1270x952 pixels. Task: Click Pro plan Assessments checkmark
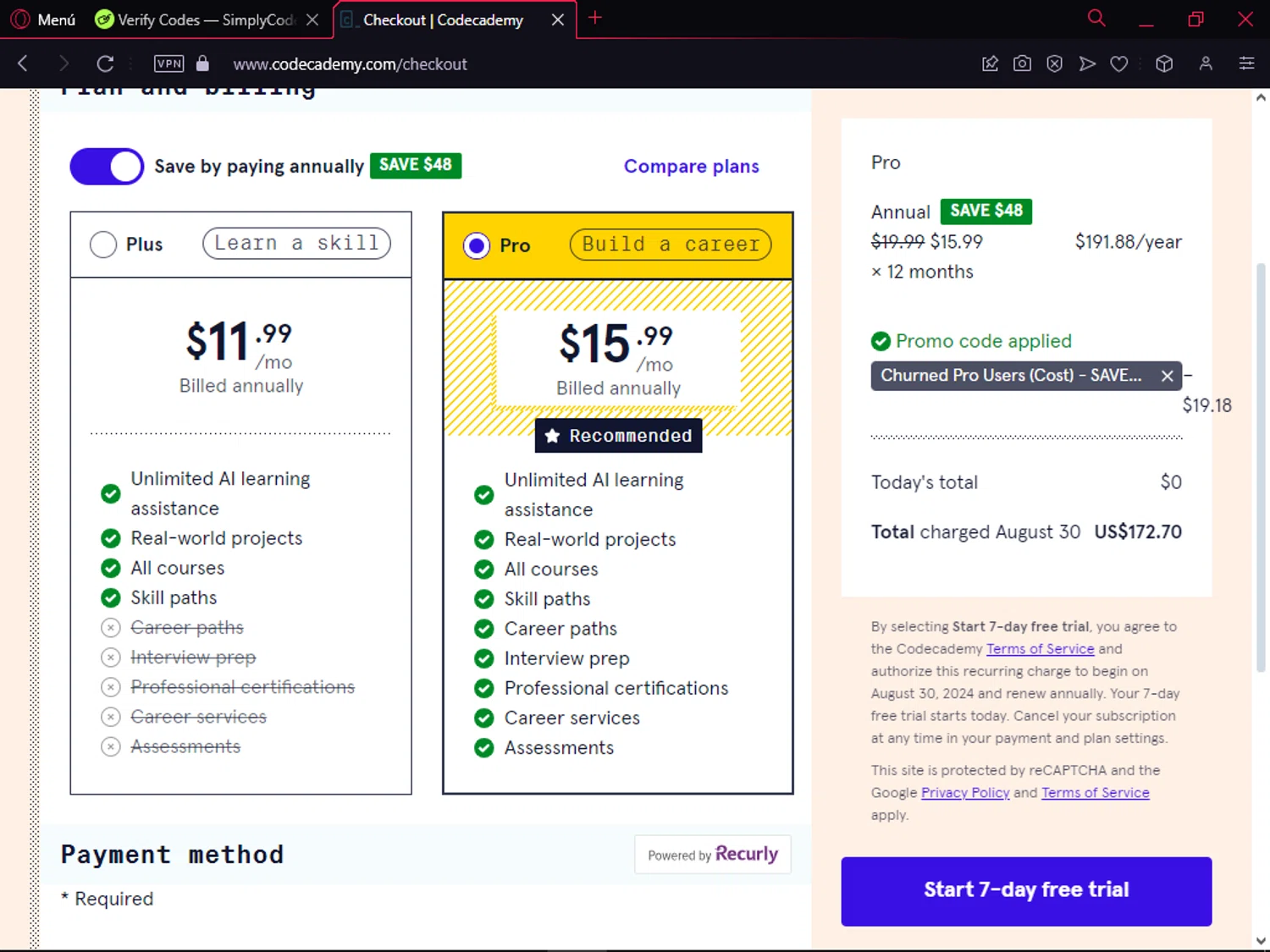click(484, 748)
